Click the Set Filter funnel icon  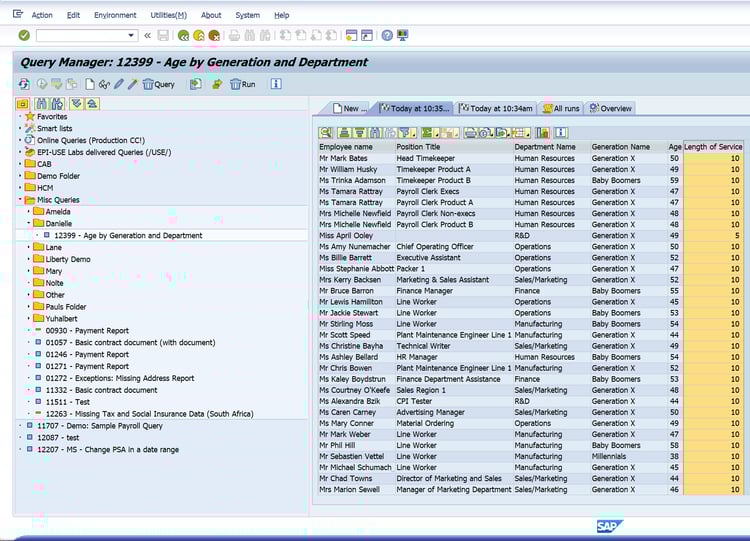(407, 132)
